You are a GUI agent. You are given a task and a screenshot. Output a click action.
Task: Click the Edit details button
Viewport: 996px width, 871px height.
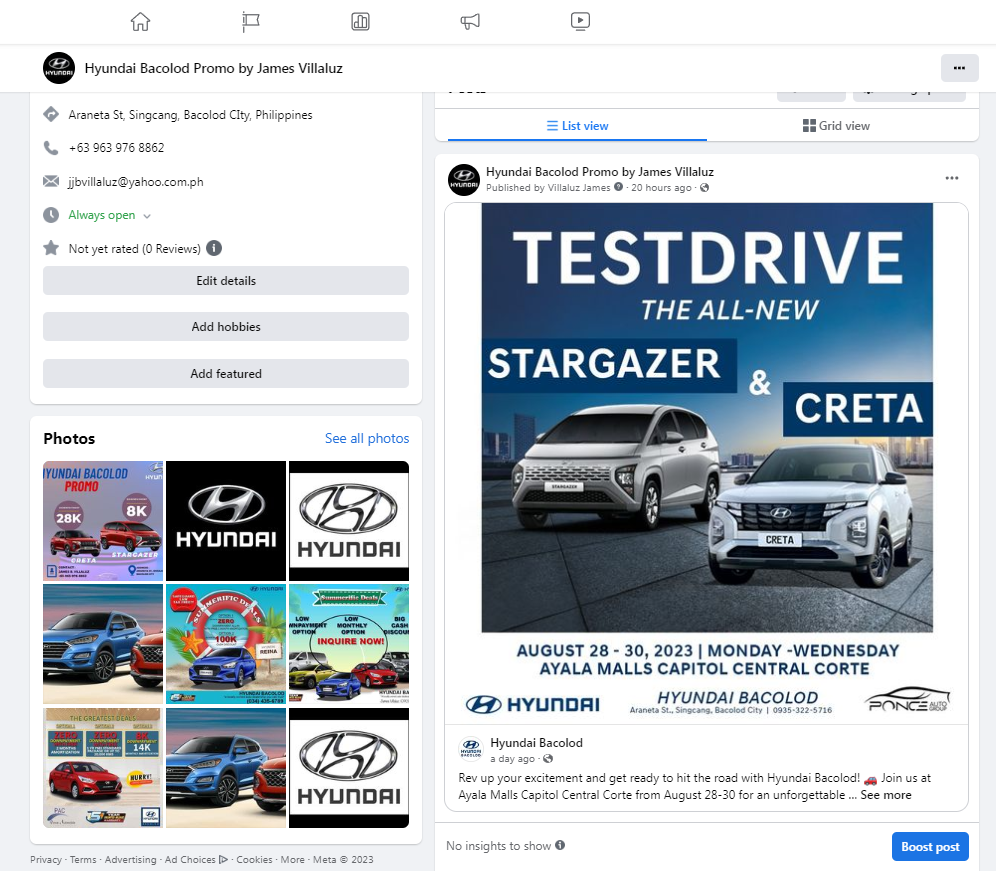coord(225,280)
